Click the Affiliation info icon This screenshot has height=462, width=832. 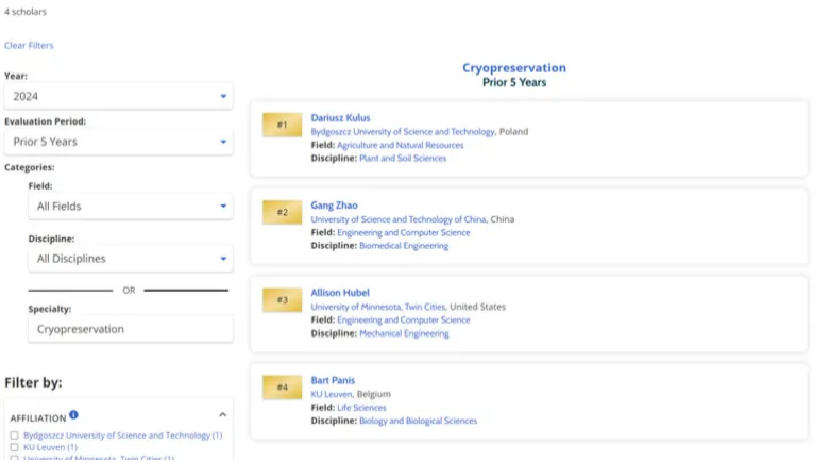click(74, 415)
